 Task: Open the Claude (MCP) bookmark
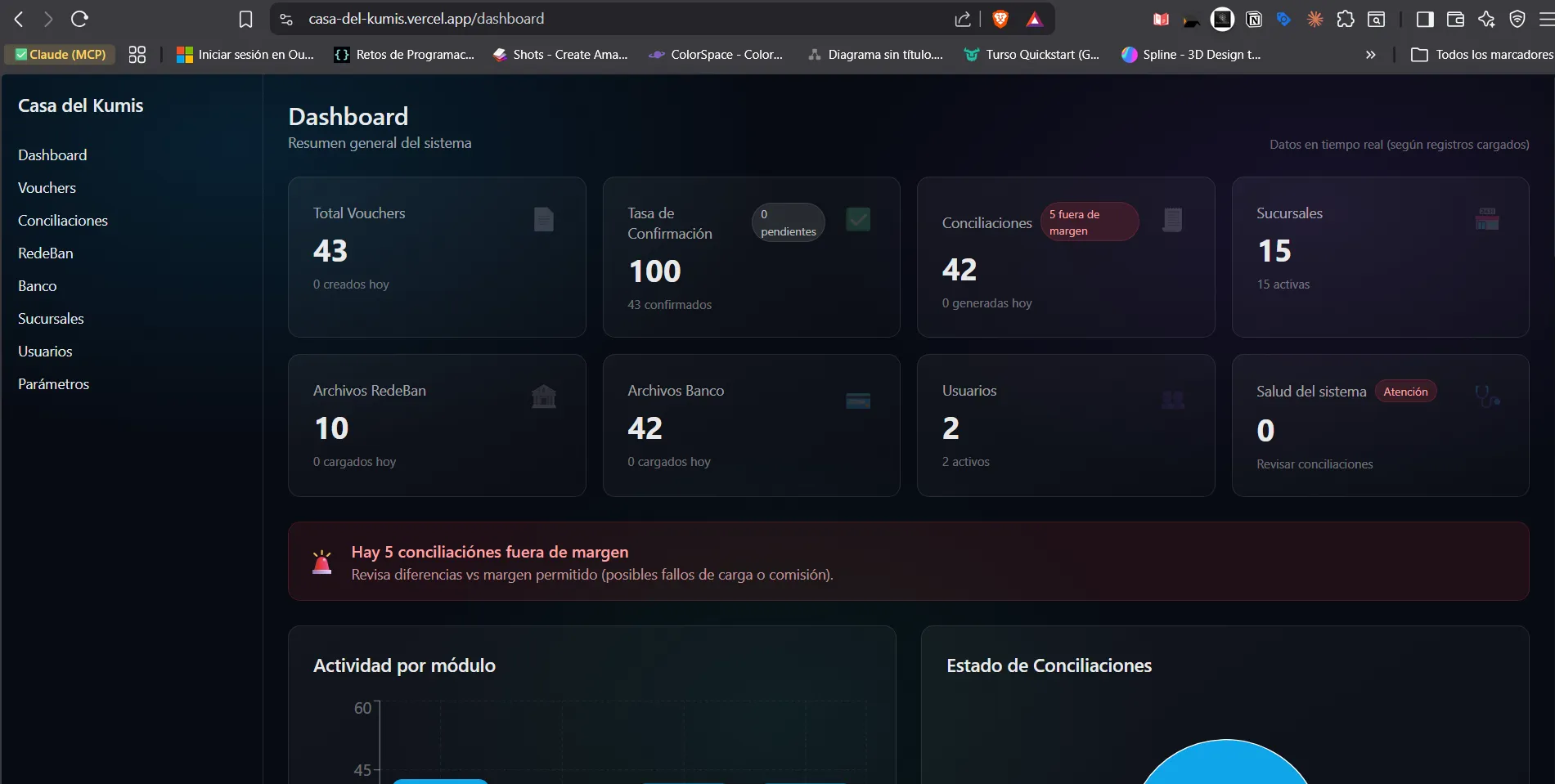click(61, 54)
